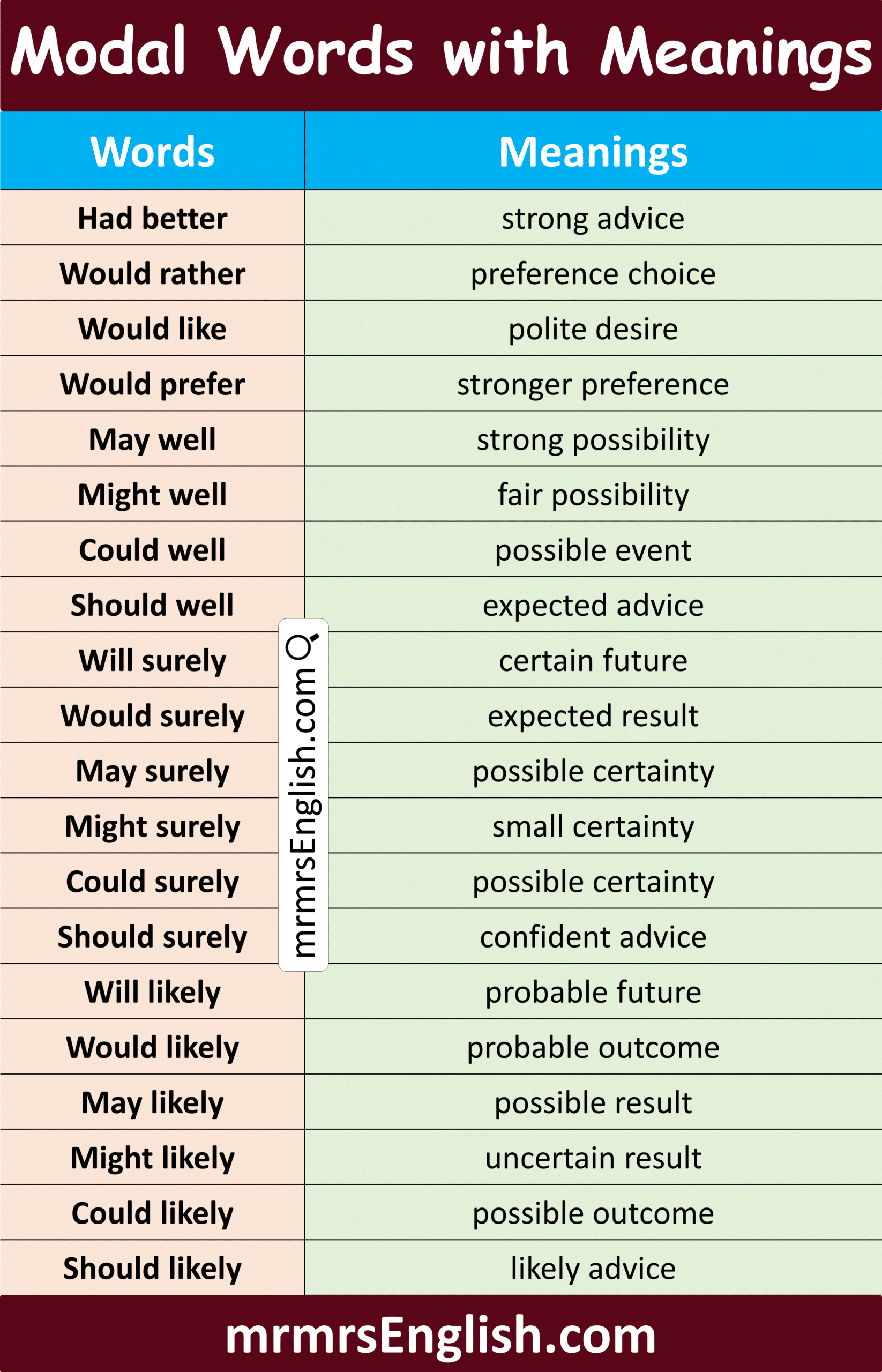Click the "Meanings" column header
This screenshot has height=1372, width=882.
tap(593, 152)
